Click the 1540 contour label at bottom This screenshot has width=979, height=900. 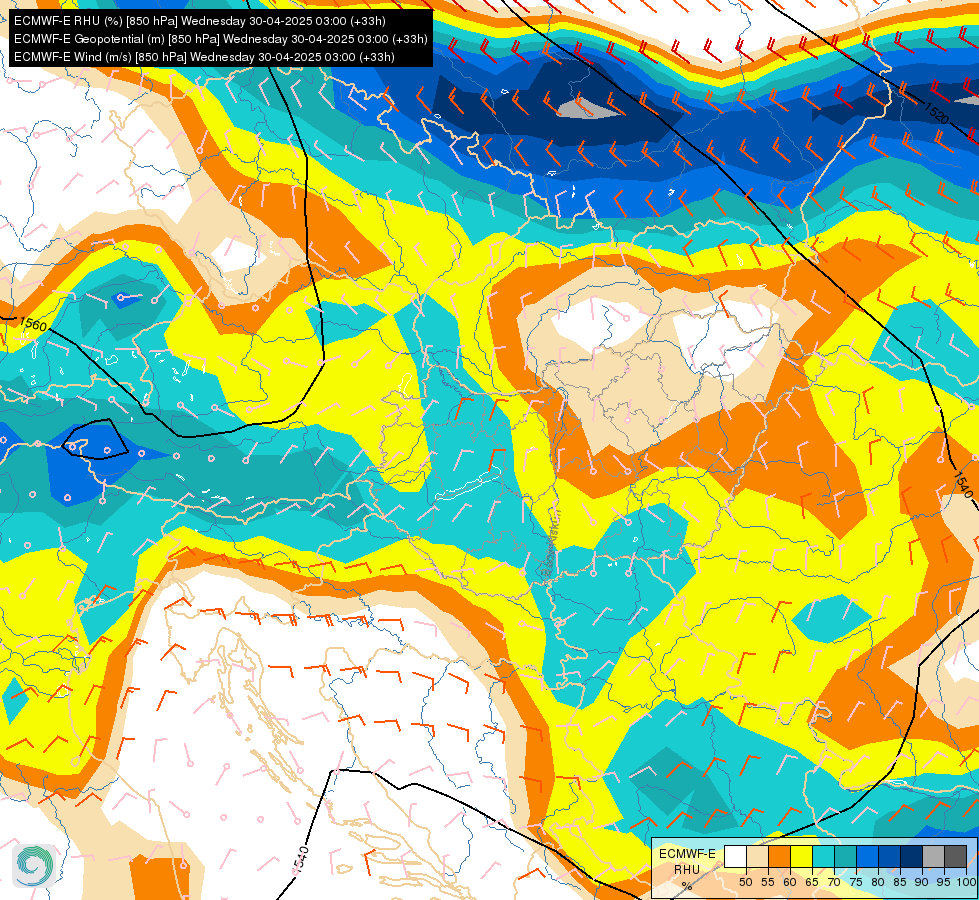[300, 859]
